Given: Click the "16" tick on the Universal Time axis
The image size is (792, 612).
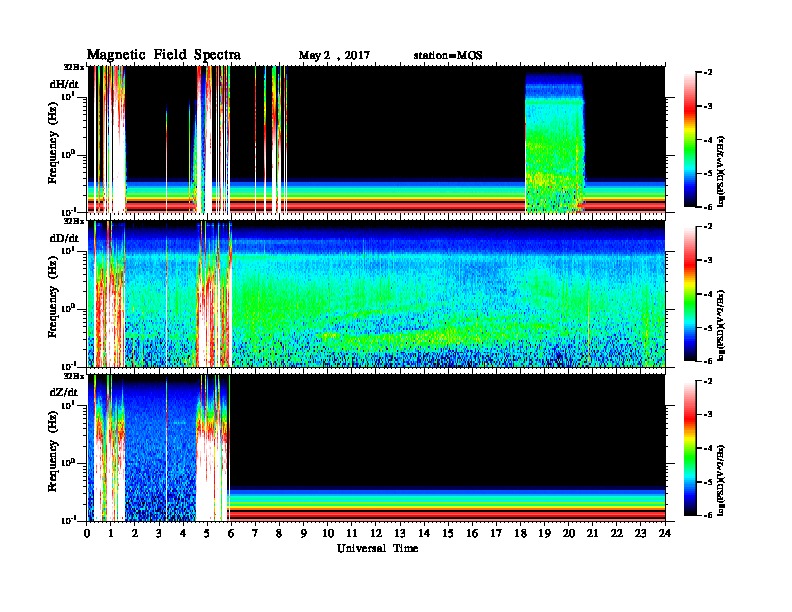Looking at the screenshot, I should point(472,534).
